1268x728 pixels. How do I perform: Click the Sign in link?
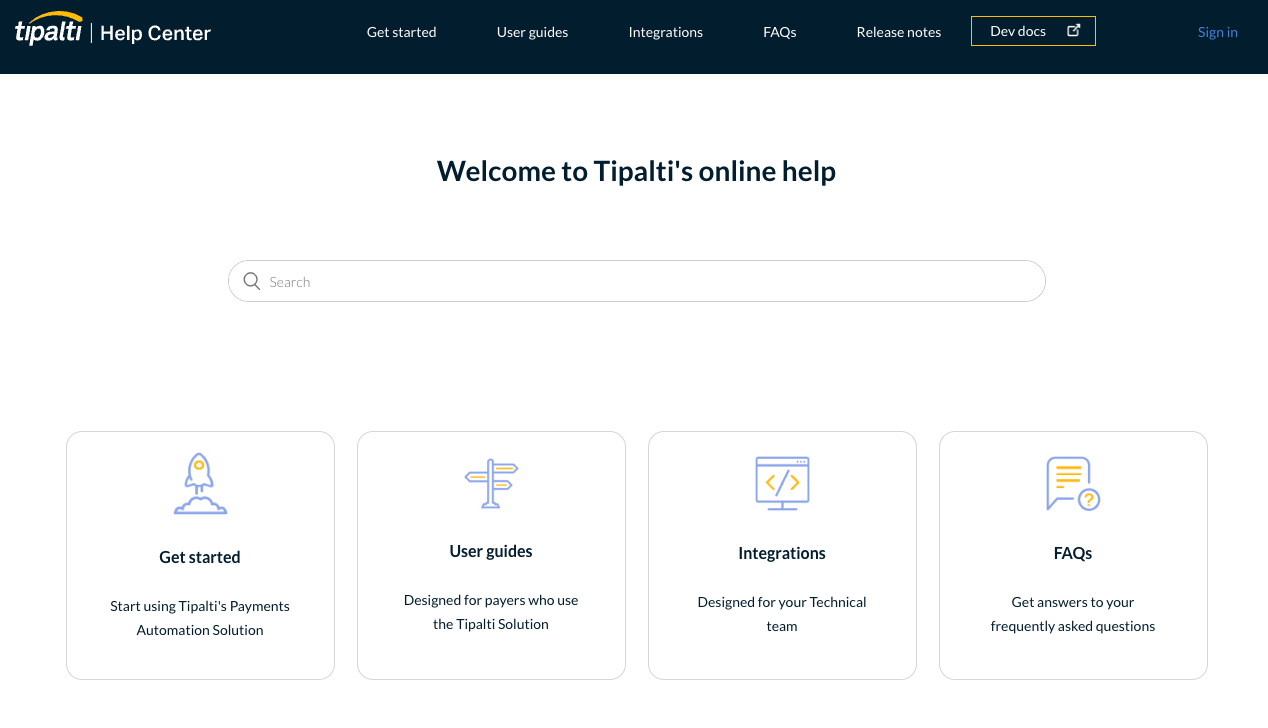click(x=1217, y=32)
